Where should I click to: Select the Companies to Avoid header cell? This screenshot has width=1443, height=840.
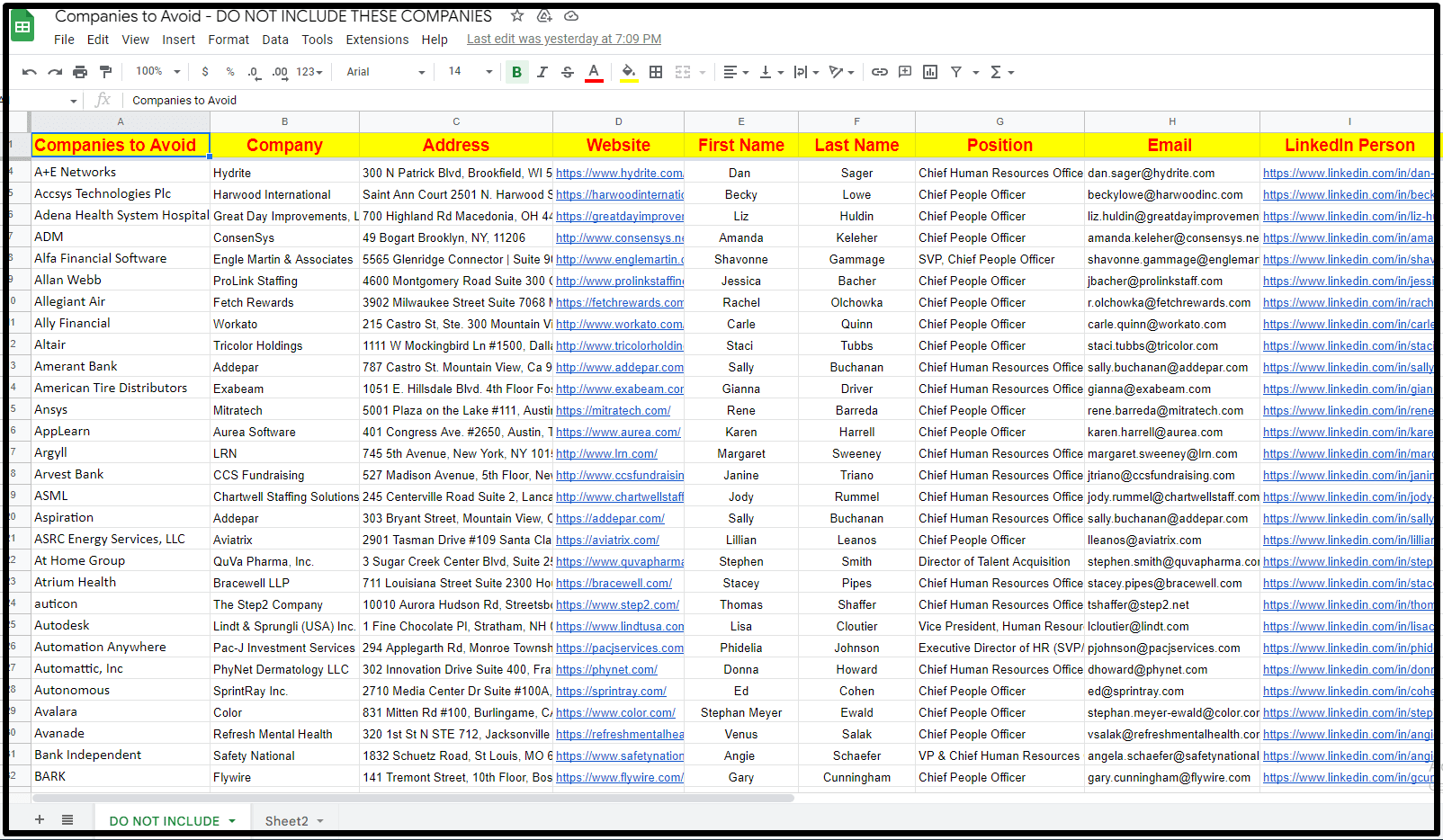coord(121,145)
